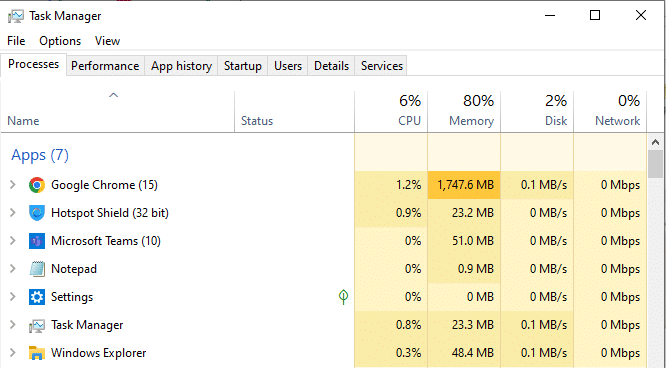Image resolution: width=666 pixels, height=368 pixels.
Task: Open the Users tab
Action: click(x=288, y=66)
